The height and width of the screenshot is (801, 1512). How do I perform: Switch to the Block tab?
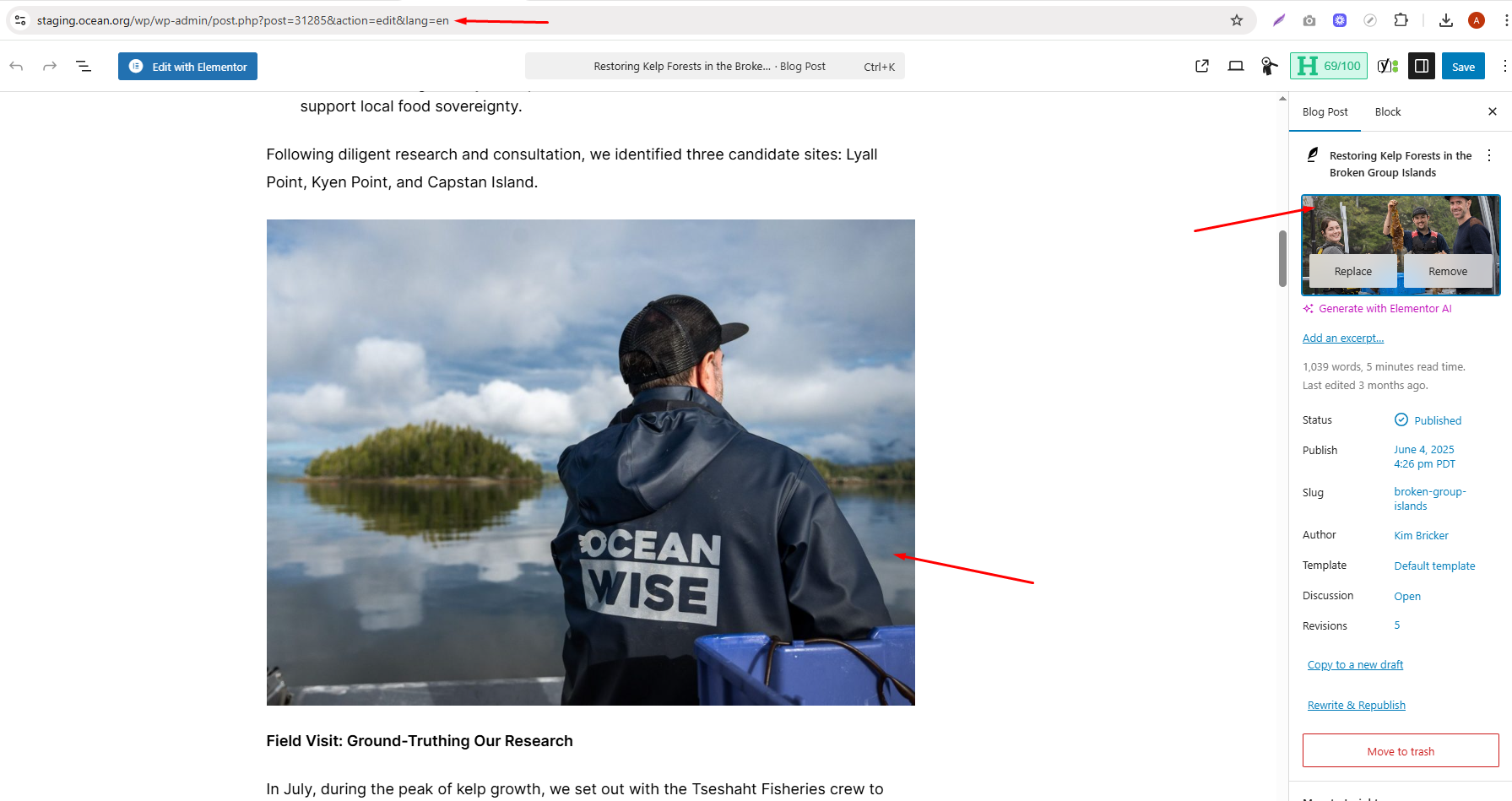coord(1388,111)
